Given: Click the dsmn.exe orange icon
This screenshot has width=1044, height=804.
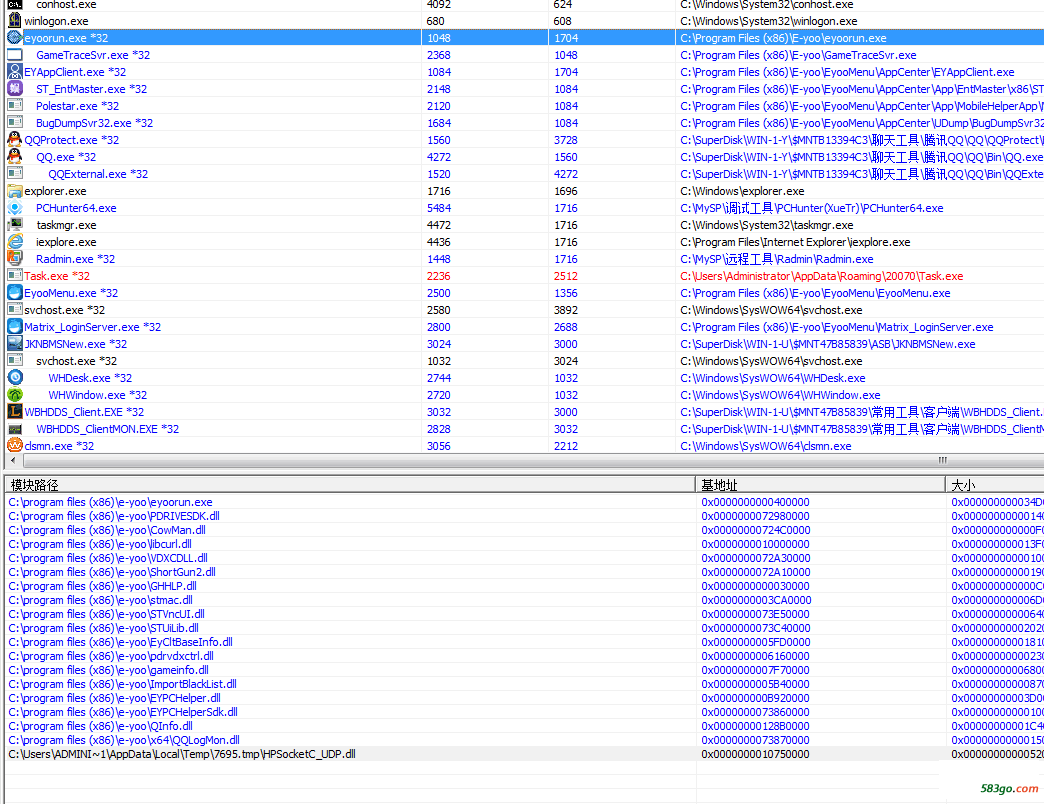Looking at the screenshot, I should 15,446.
